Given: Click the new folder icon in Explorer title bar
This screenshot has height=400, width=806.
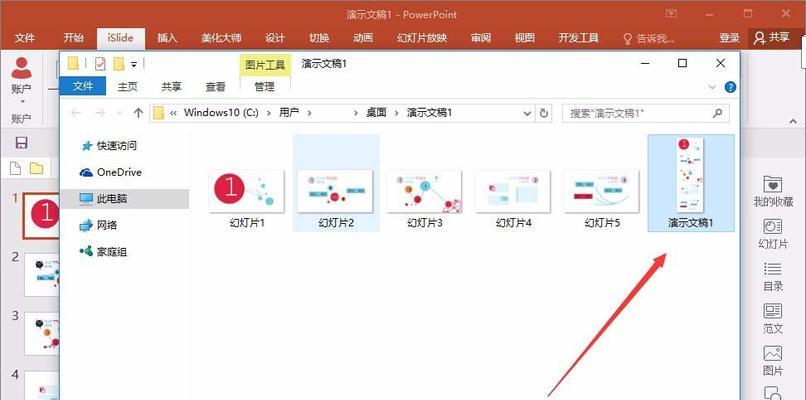Looking at the screenshot, I should [x=119, y=64].
